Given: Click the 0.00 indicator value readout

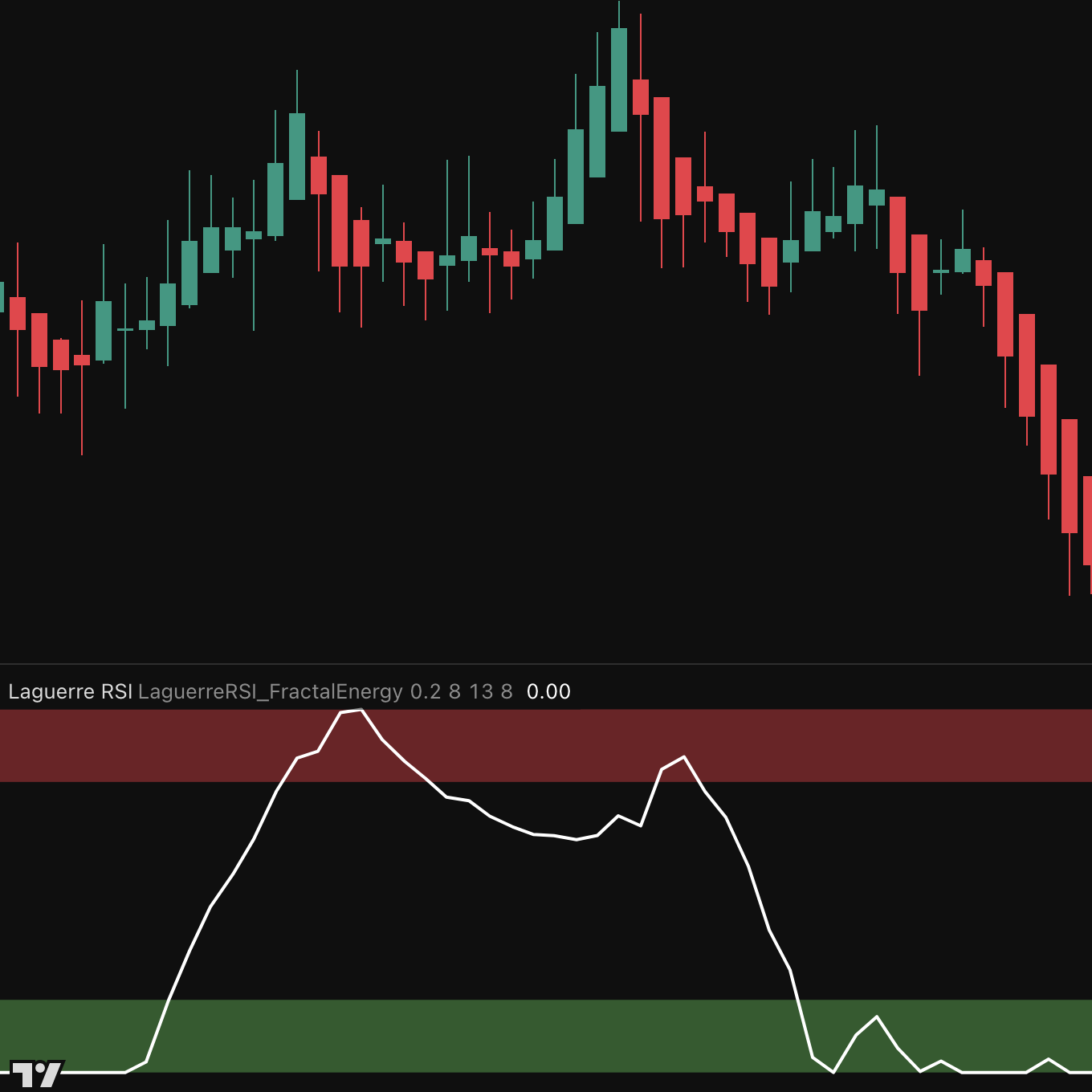Looking at the screenshot, I should (x=548, y=691).
